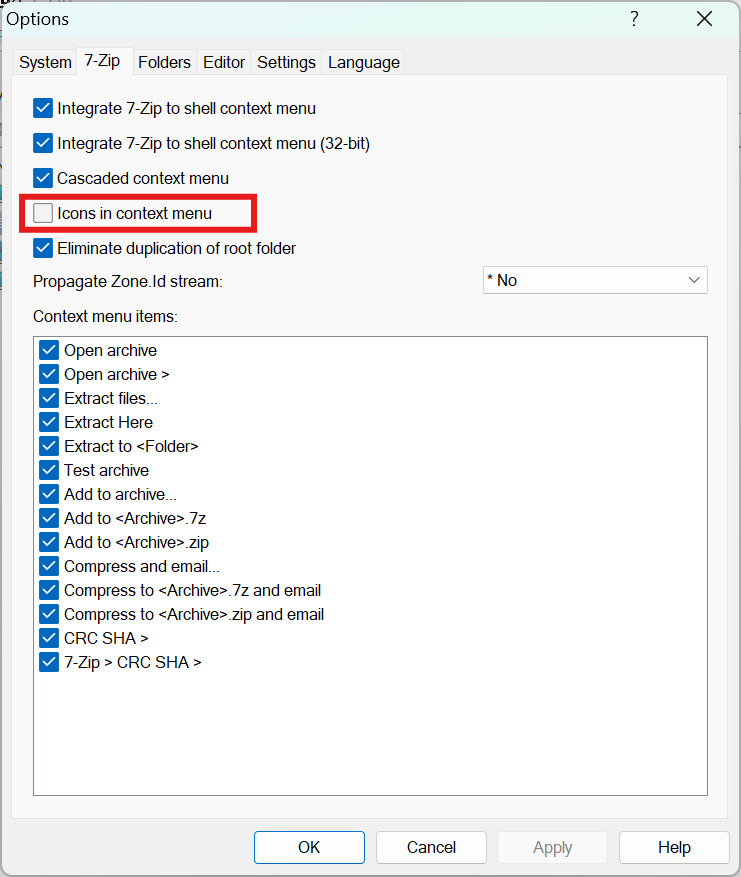The image size is (741, 877).
Task: Toggle Add to <Archive>.7z item
Action: tap(49, 518)
